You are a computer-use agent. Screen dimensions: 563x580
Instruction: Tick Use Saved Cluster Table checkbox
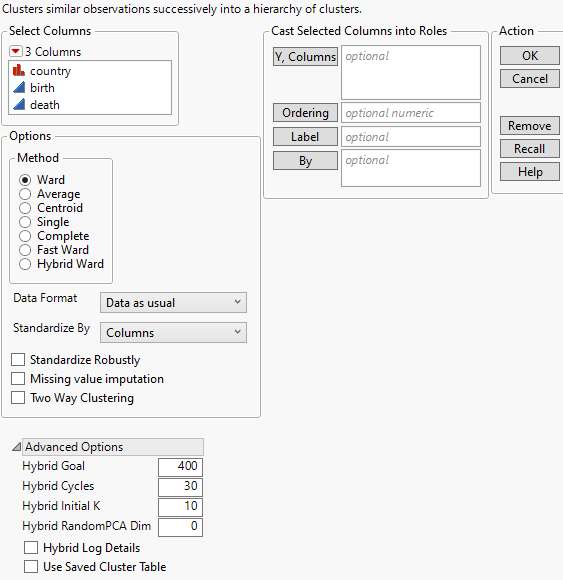(31, 567)
